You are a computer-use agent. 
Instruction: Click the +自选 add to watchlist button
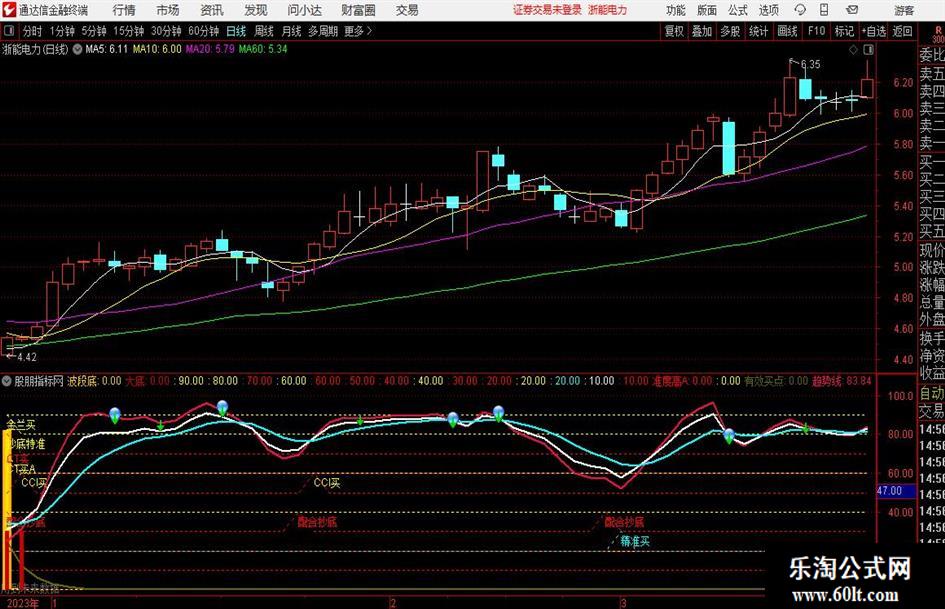point(874,31)
